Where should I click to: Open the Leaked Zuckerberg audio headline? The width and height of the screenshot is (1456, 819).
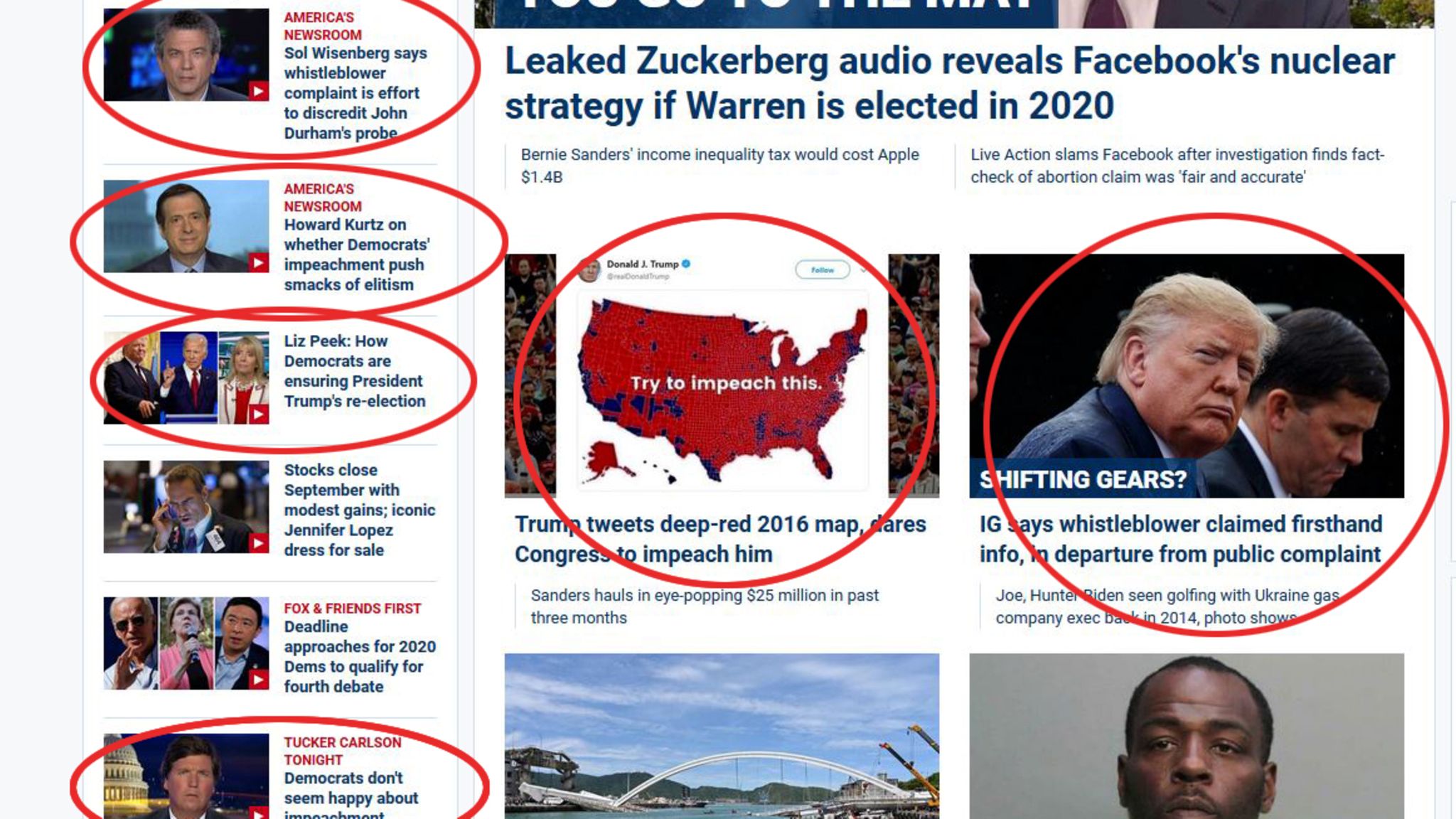(x=950, y=83)
